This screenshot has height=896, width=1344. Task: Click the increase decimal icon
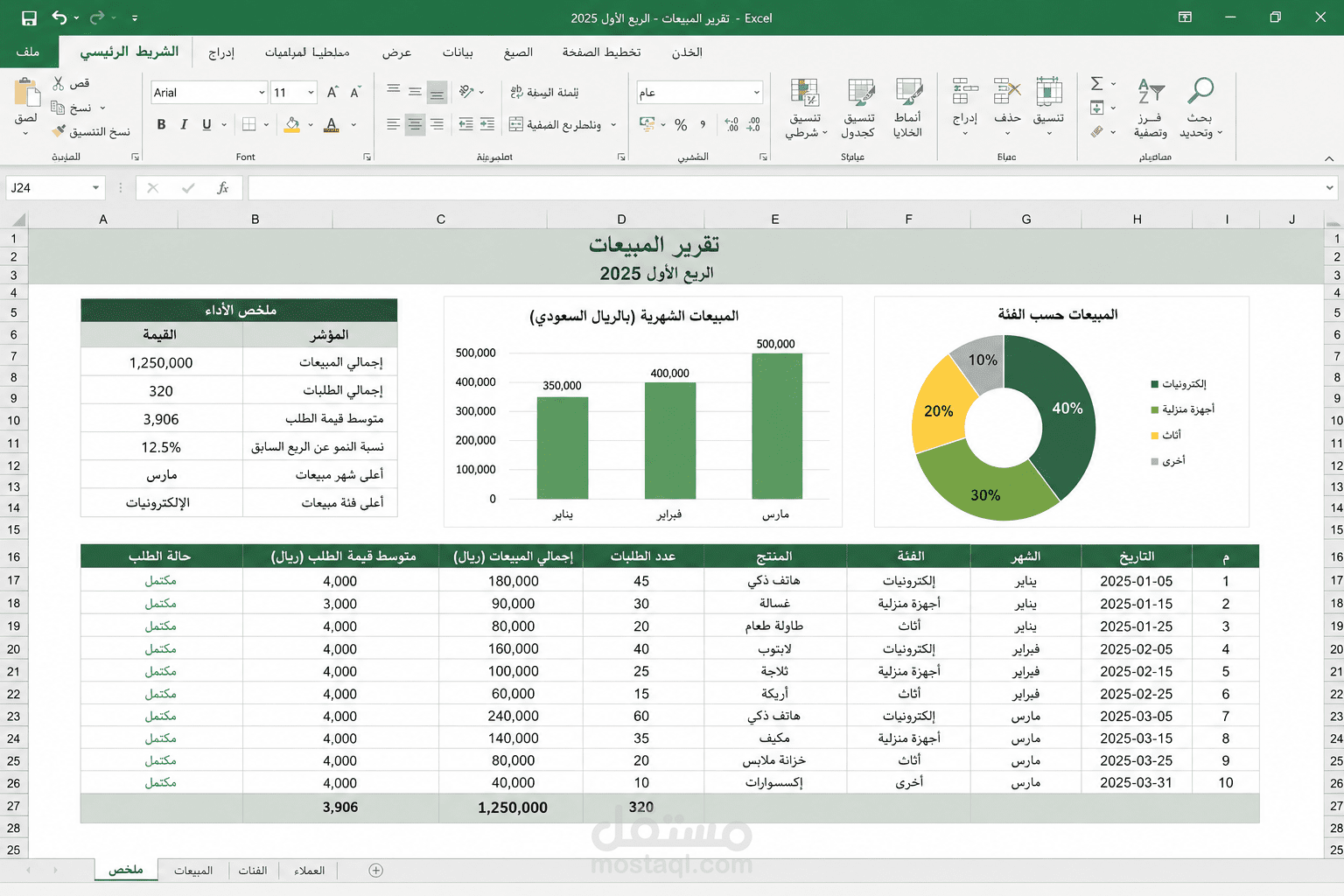[x=731, y=124]
